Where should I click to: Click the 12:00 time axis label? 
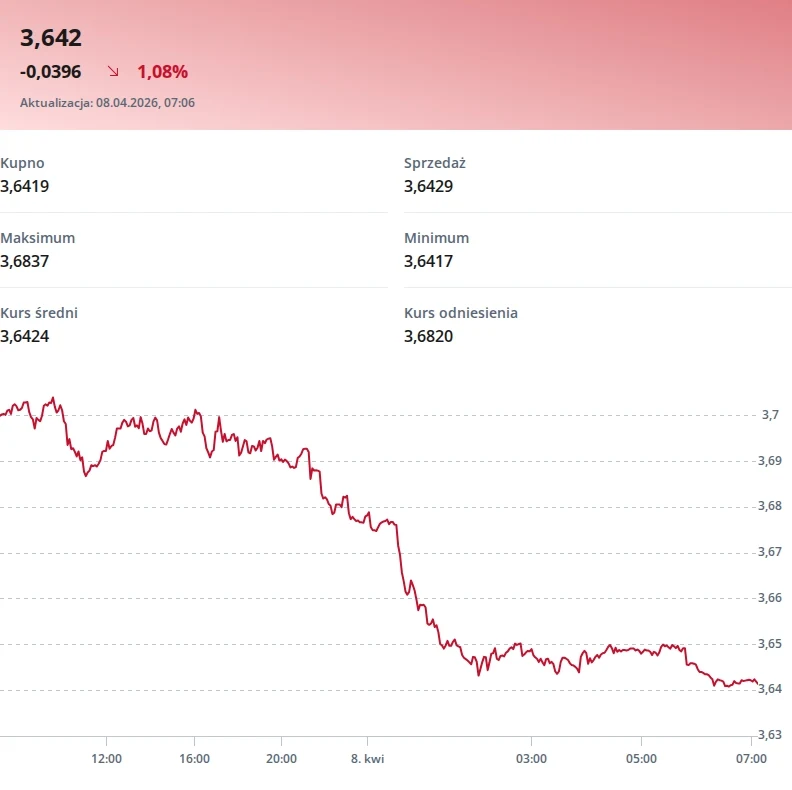pos(106,759)
